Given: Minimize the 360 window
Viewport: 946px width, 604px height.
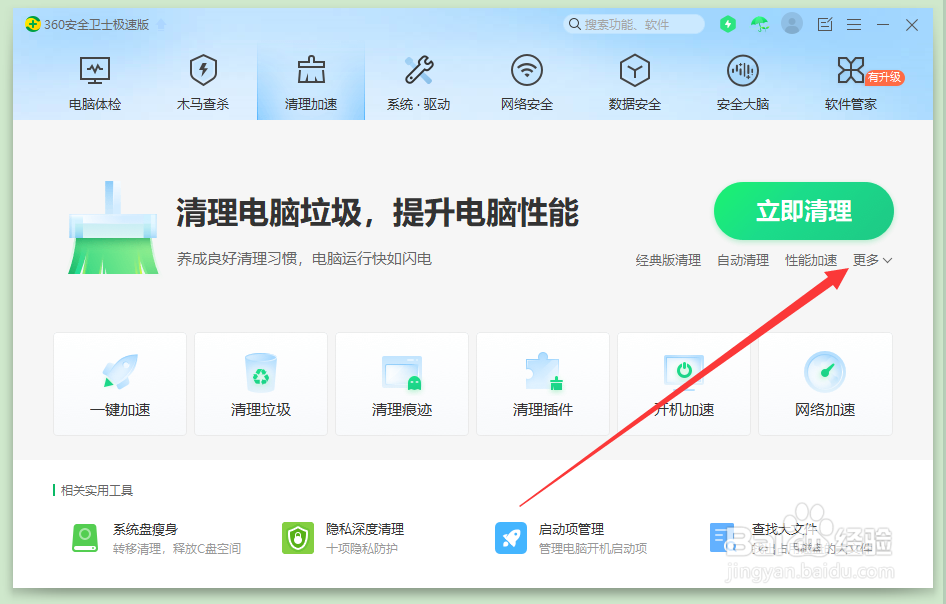Looking at the screenshot, I should 883,24.
